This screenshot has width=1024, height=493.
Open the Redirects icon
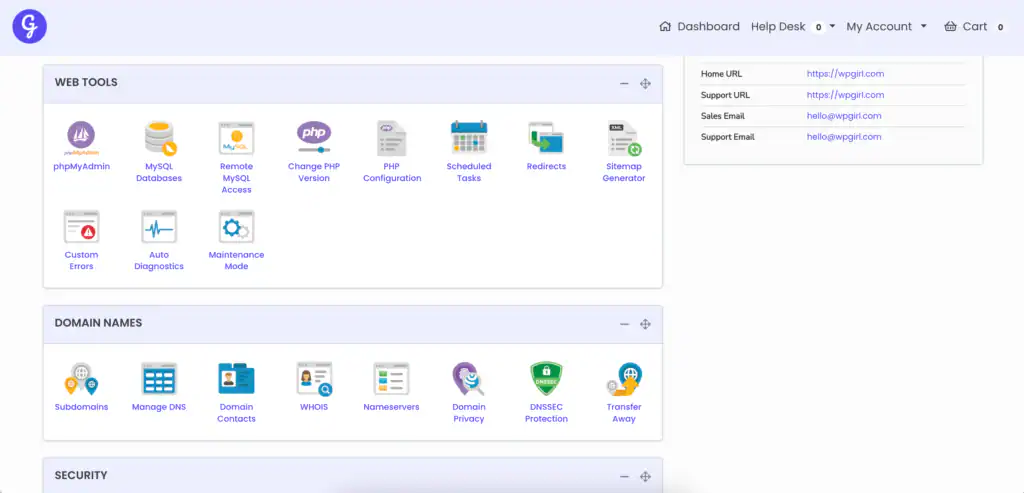546,138
